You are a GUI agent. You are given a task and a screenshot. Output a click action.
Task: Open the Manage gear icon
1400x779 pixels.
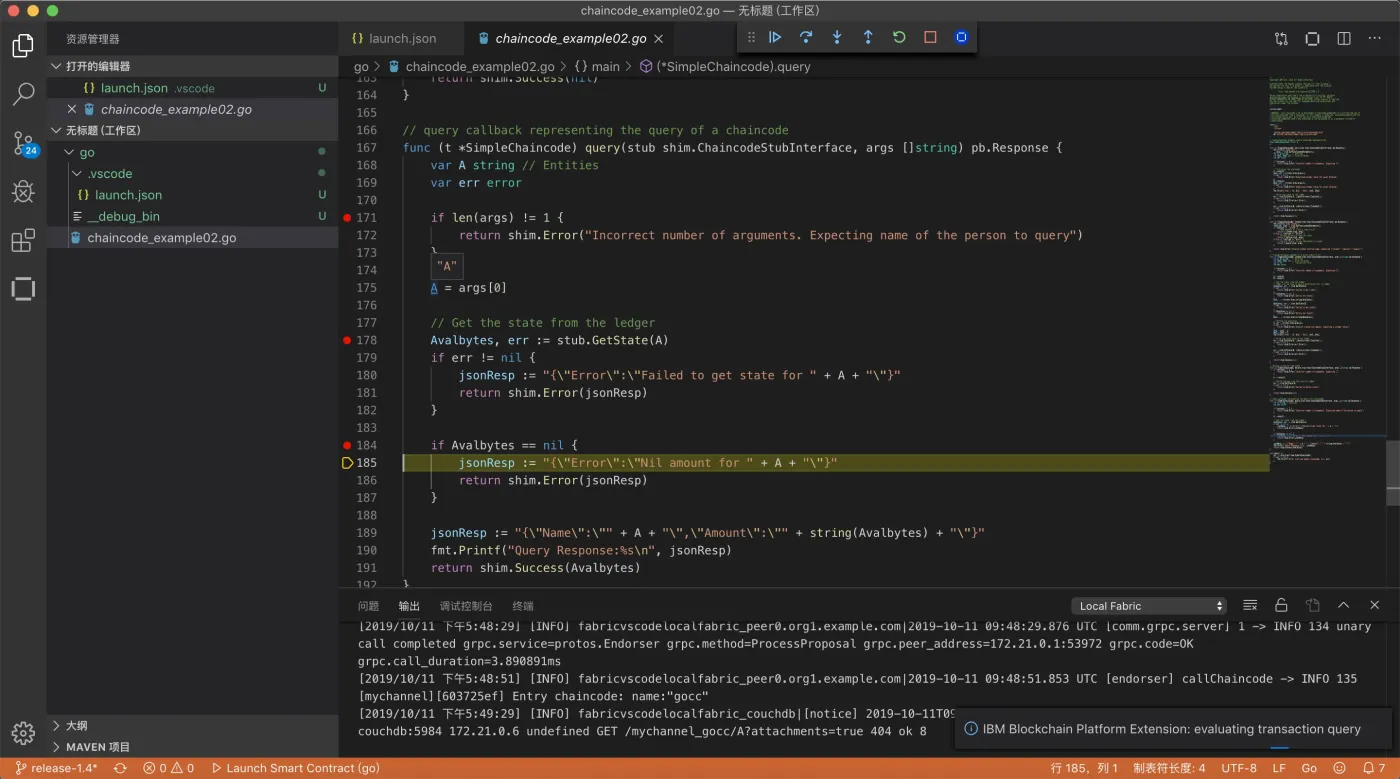(x=23, y=732)
